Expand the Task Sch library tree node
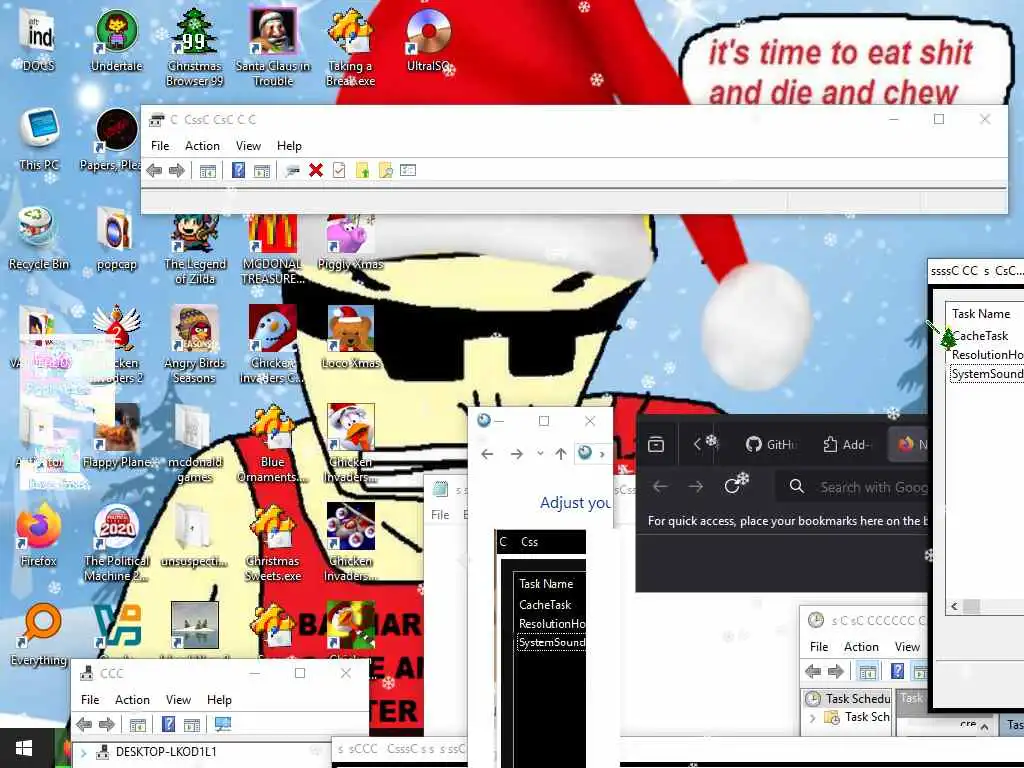 tap(813, 717)
